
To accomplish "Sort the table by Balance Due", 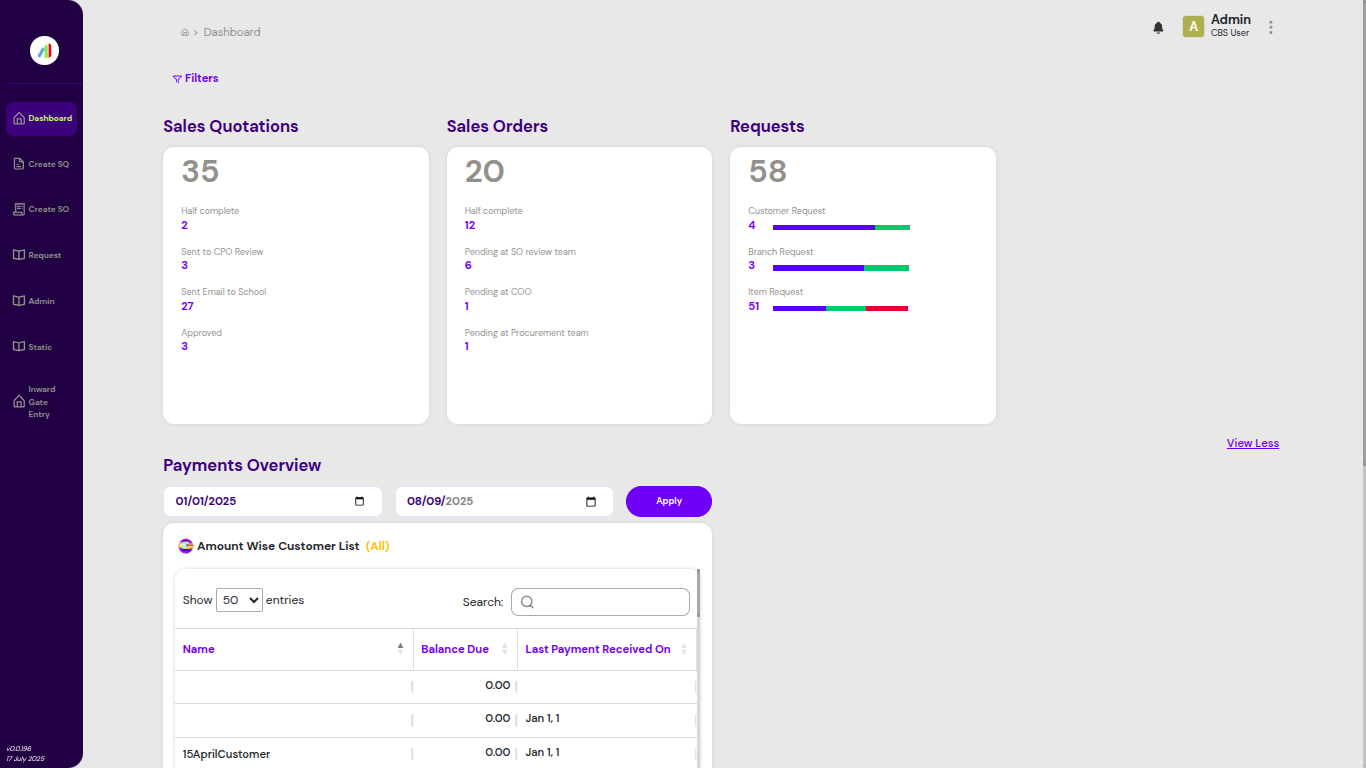I will click(454, 649).
